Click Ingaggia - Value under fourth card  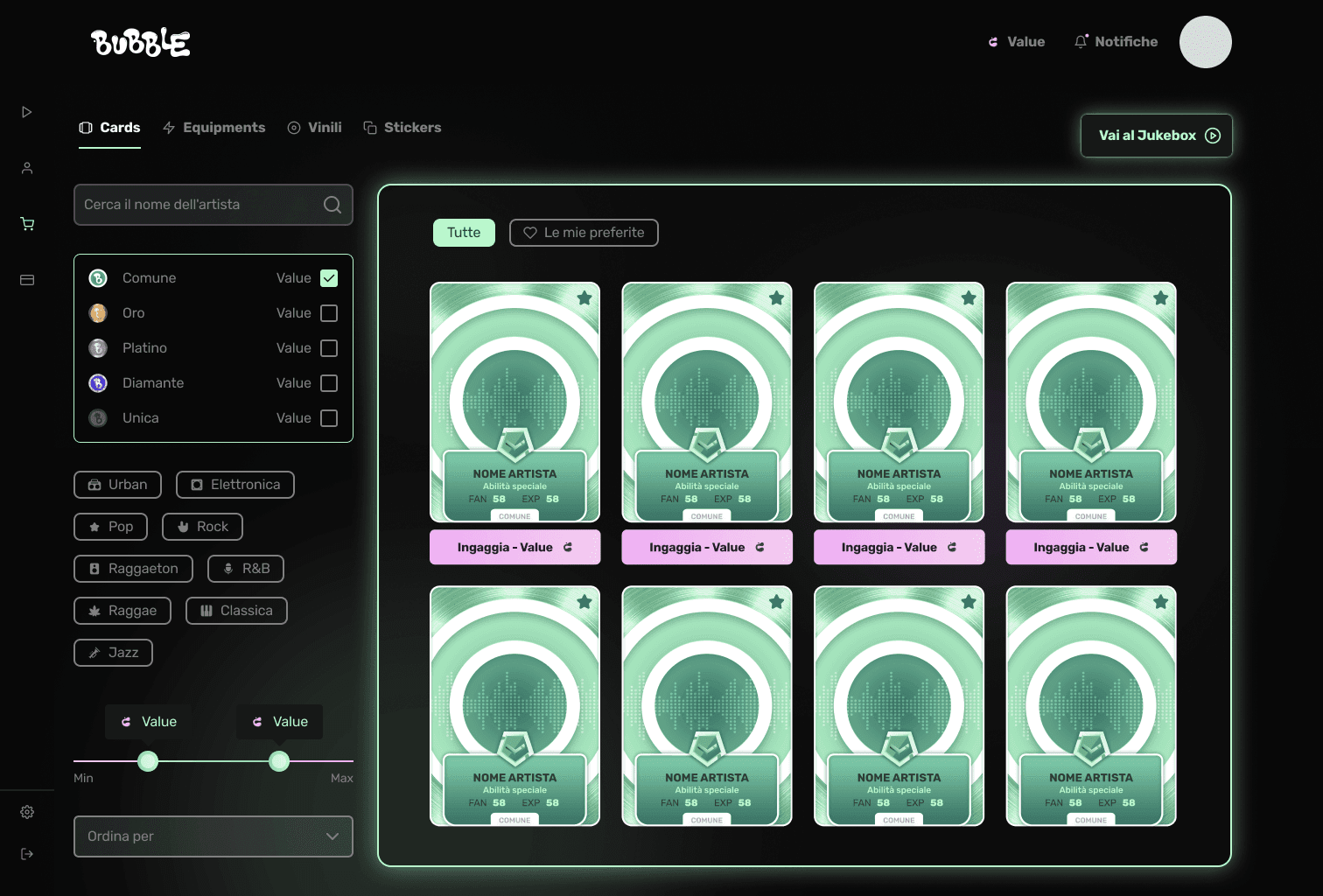pyautogui.click(x=1091, y=547)
